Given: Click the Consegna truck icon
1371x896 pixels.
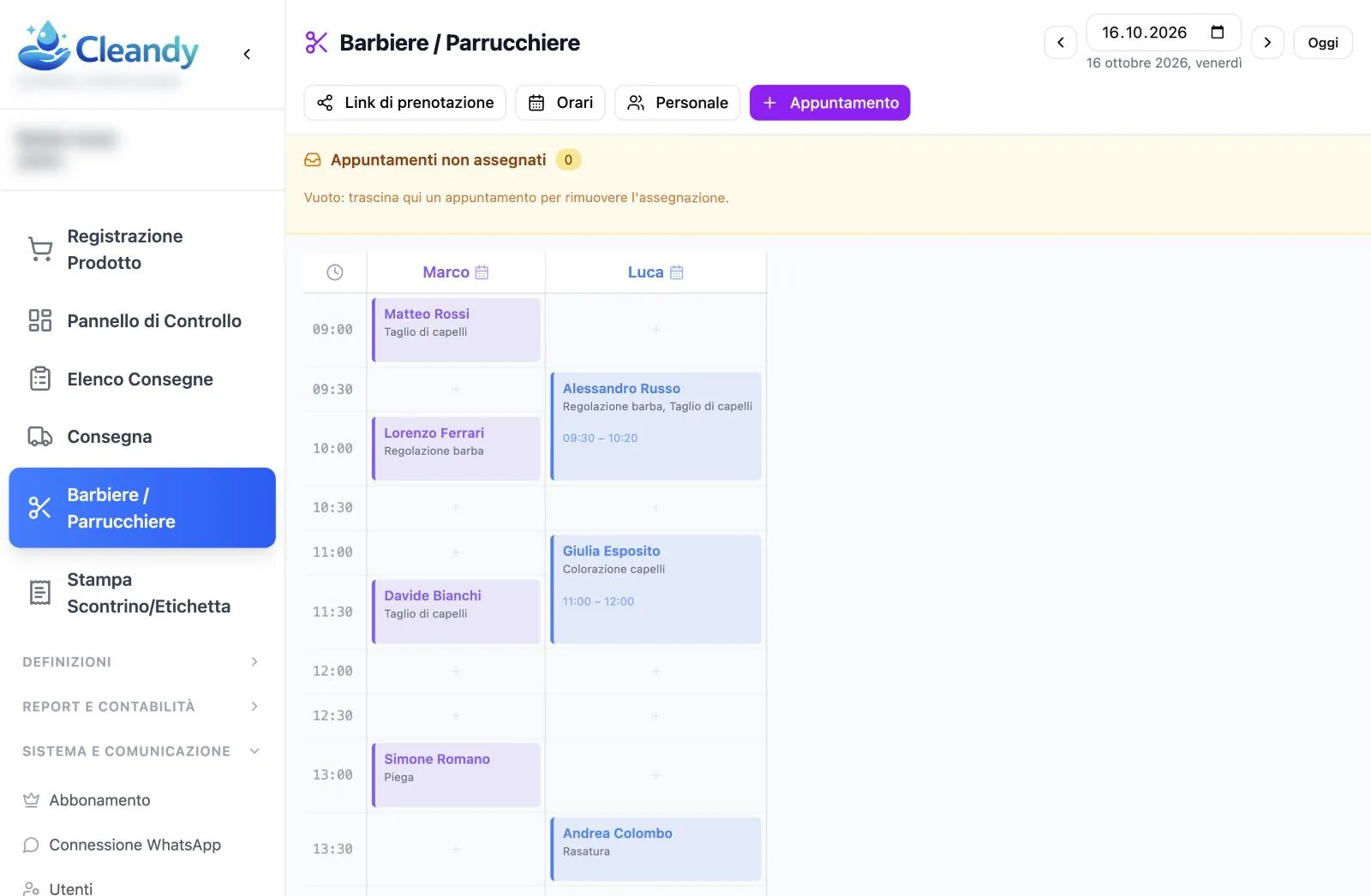Looking at the screenshot, I should [40, 437].
